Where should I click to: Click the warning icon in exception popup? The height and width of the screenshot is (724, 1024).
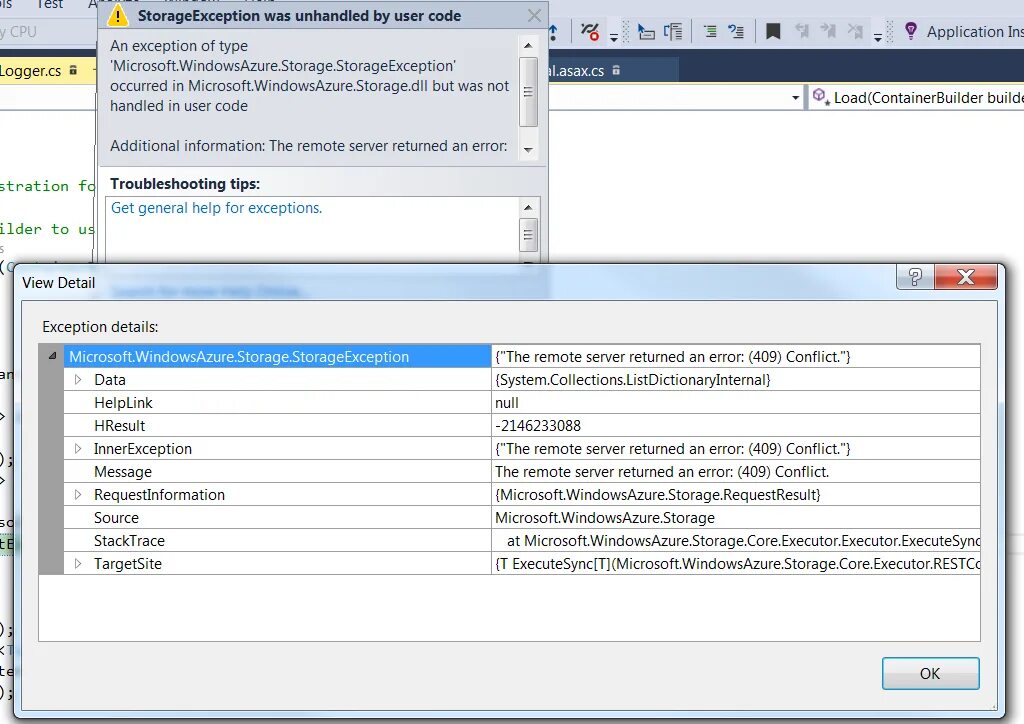point(118,16)
